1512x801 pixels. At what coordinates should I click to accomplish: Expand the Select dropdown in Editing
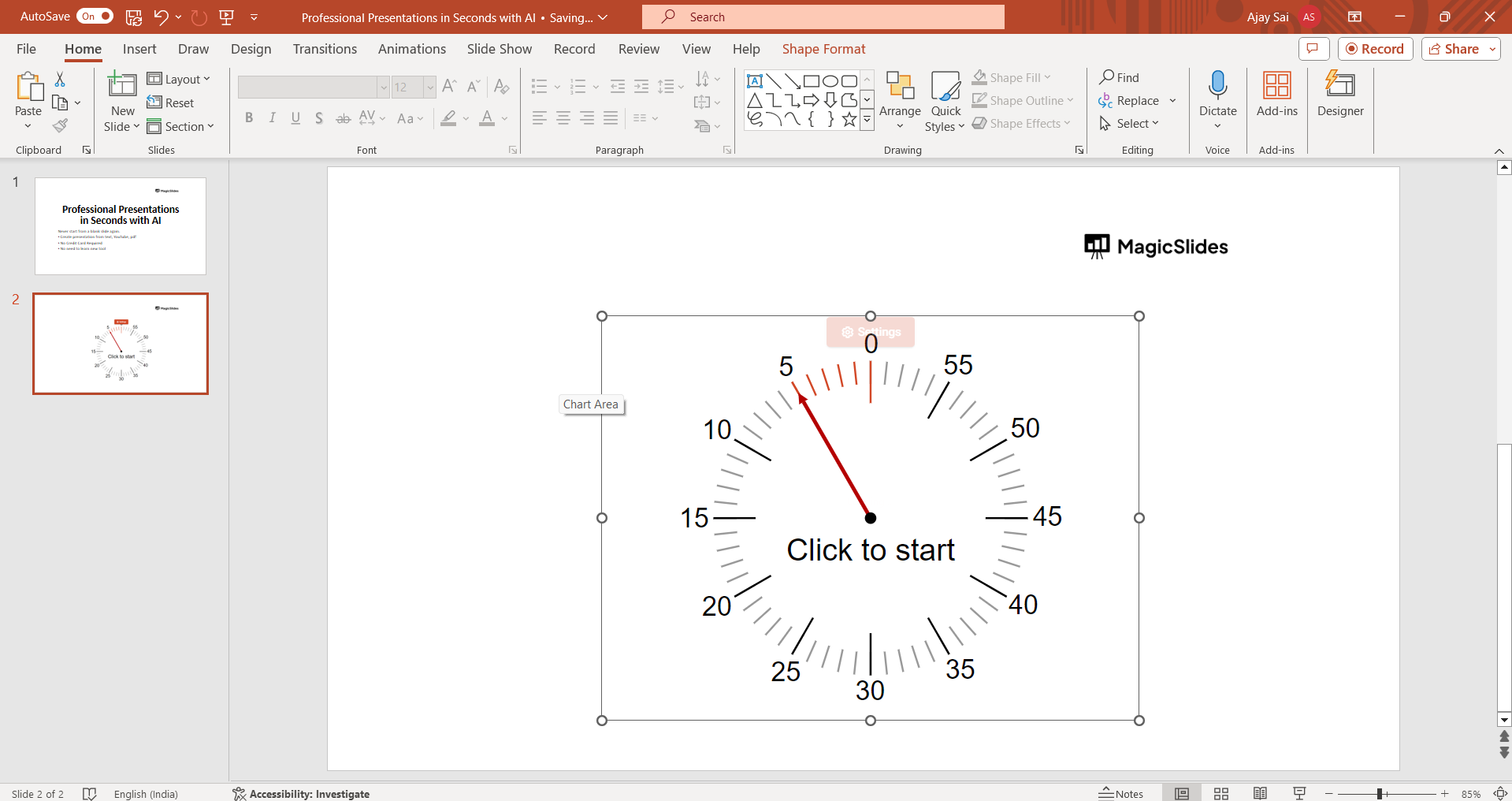coord(1130,124)
